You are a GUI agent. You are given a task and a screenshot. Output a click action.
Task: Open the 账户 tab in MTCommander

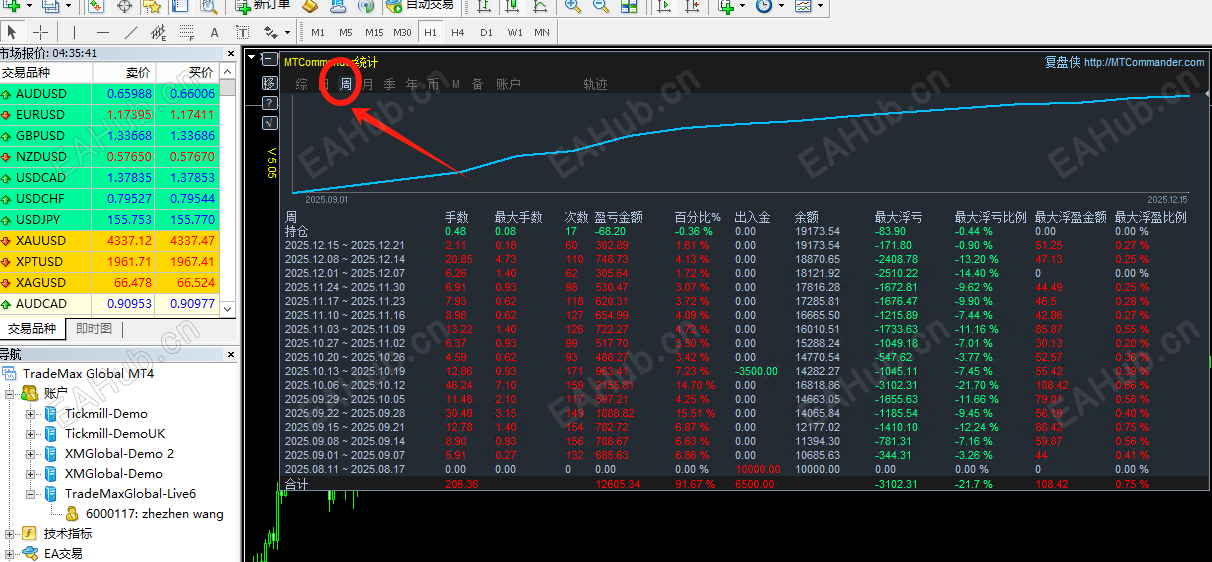tap(508, 84)
